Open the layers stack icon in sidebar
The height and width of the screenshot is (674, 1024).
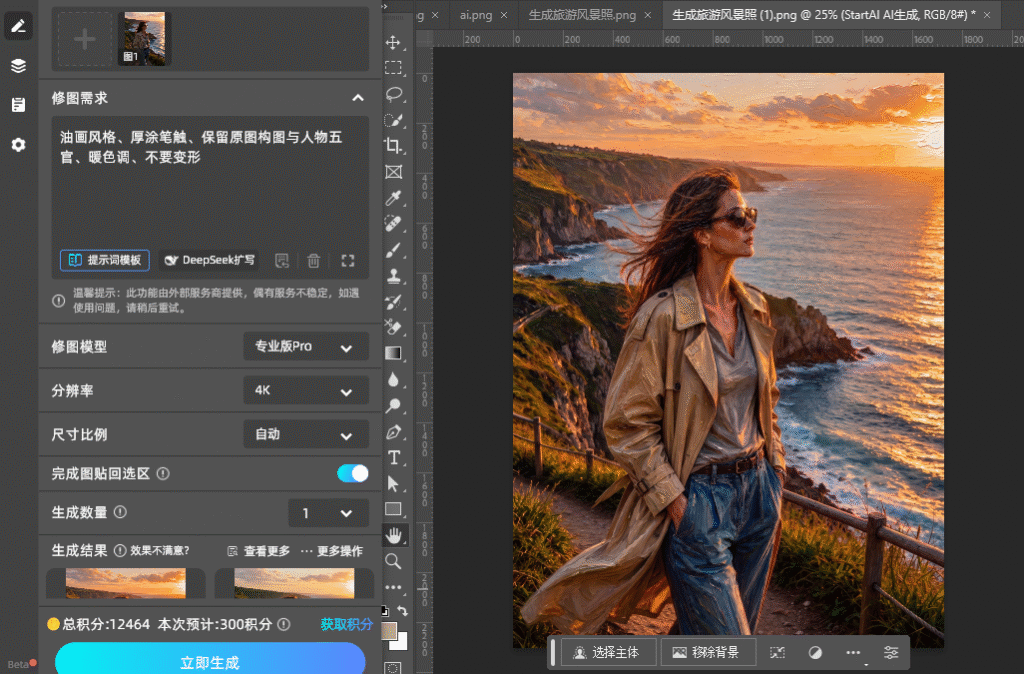(x=18, y=66)
